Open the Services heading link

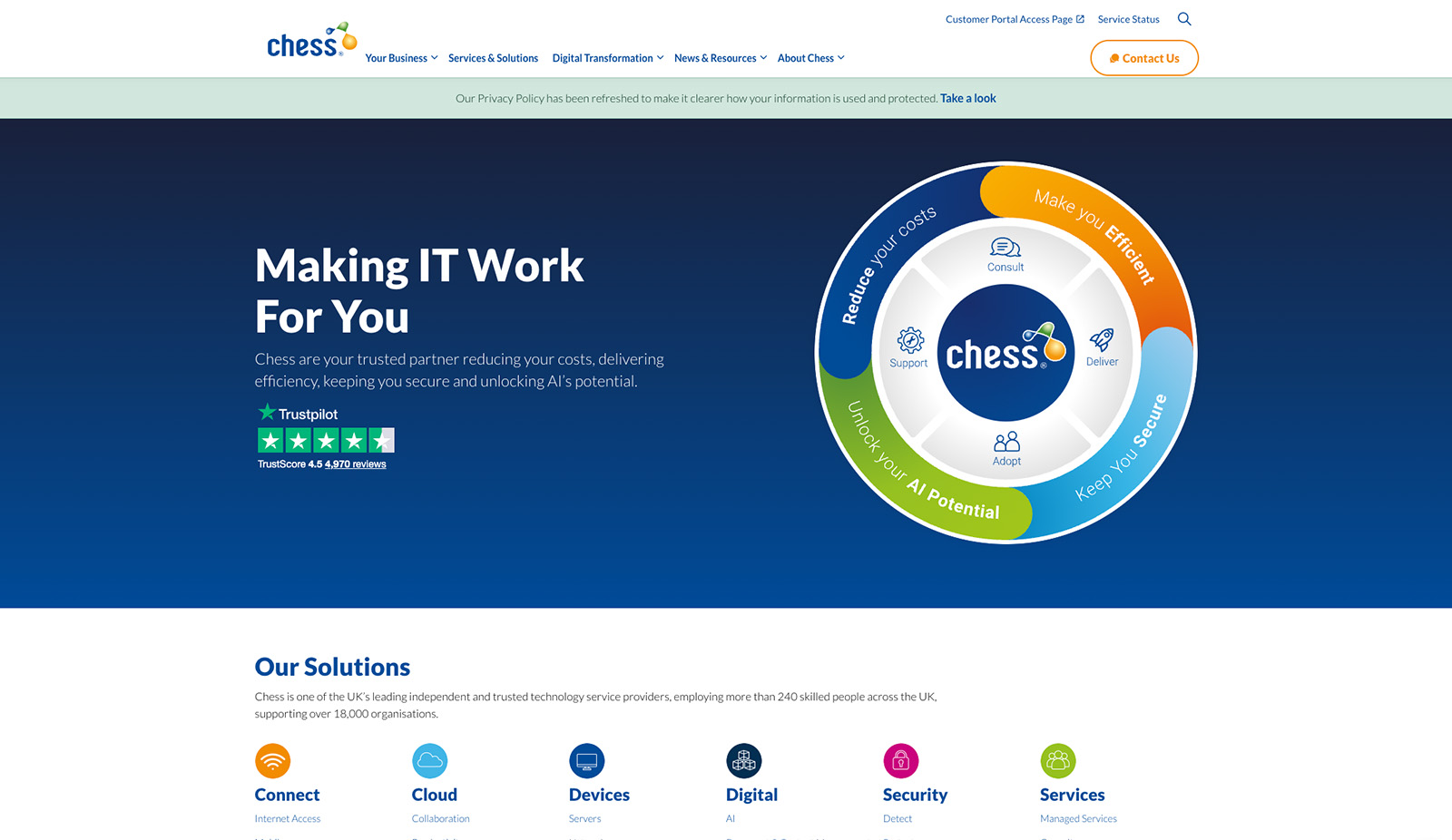(x=1072, y=795)
